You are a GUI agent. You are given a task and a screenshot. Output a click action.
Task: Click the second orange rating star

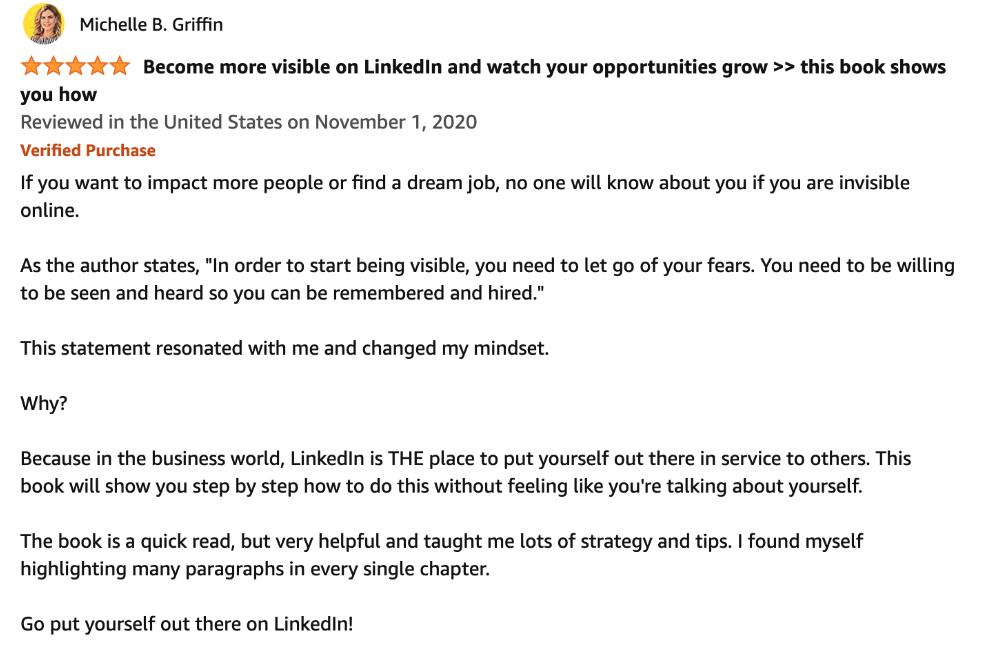(x=53, y=67)
